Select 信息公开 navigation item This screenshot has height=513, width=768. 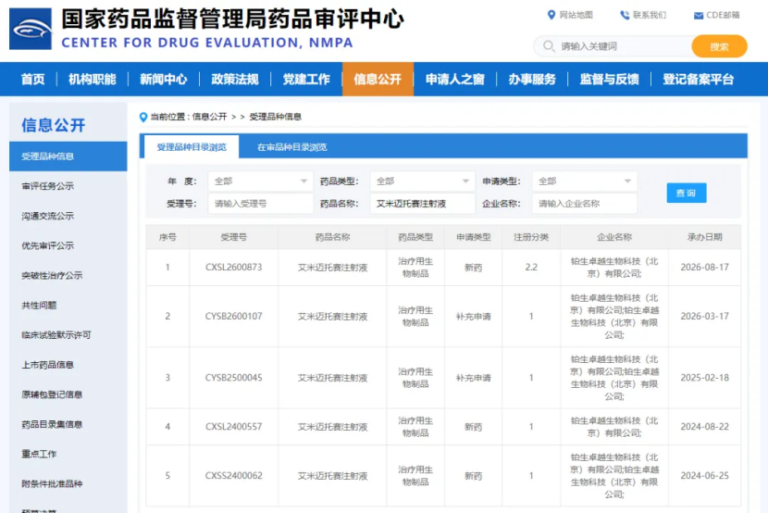(x=378, y=79)
